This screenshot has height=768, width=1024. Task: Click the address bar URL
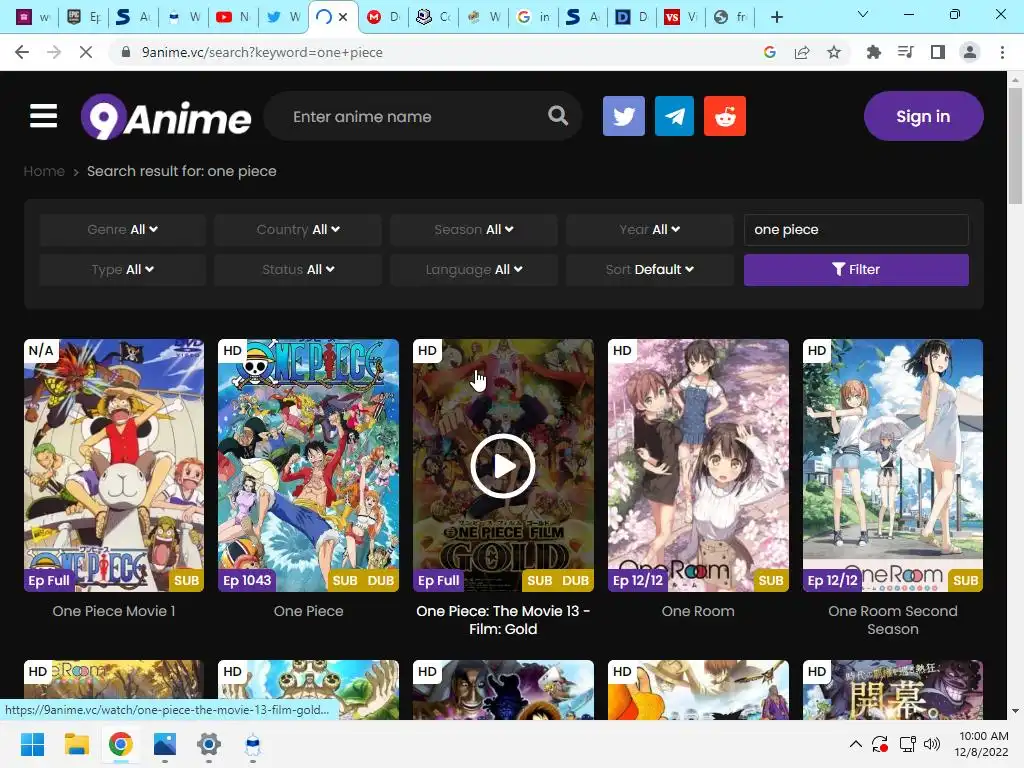click(262, 52)
